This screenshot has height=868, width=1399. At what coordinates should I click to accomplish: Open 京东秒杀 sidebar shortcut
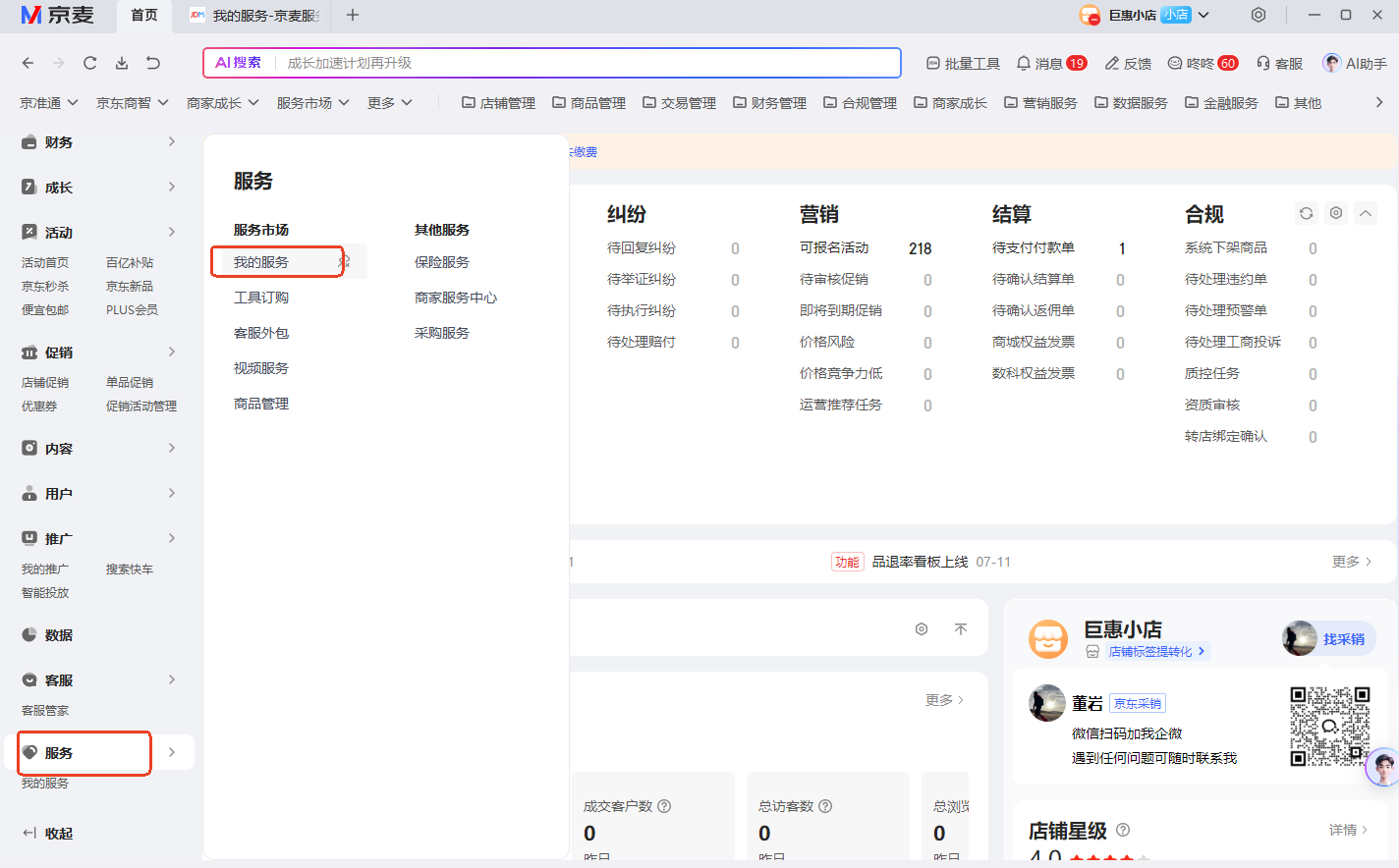click(45, 287)
